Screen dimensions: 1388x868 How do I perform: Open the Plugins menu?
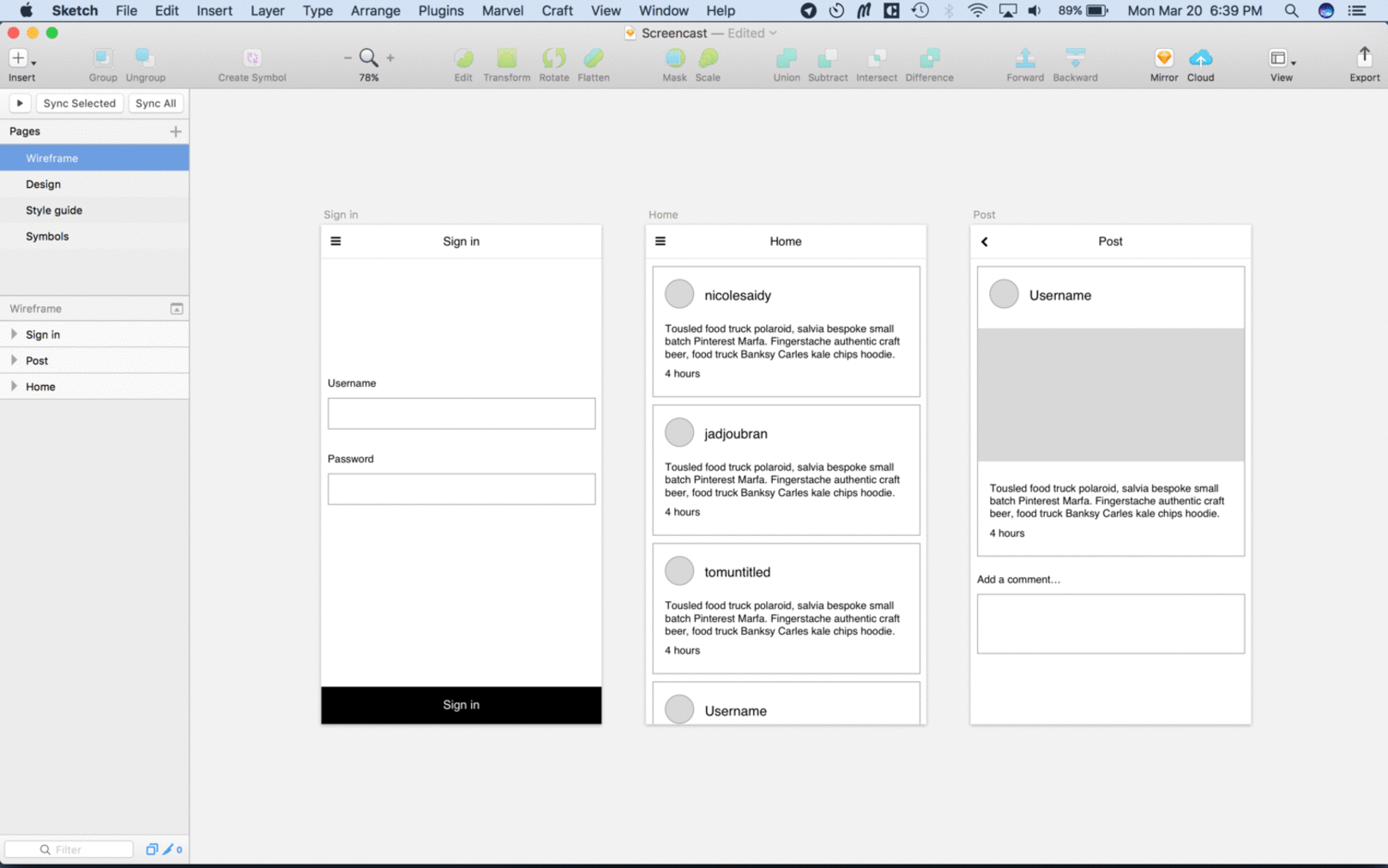click(440, 10)
